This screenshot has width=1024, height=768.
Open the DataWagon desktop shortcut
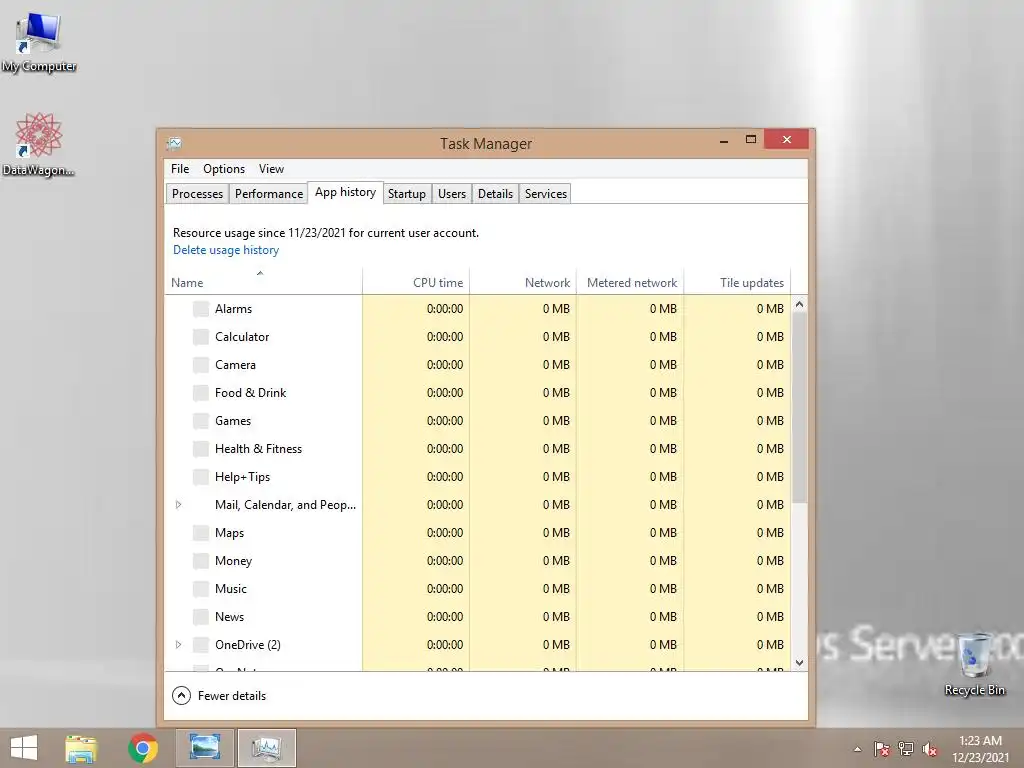[38, 144]
